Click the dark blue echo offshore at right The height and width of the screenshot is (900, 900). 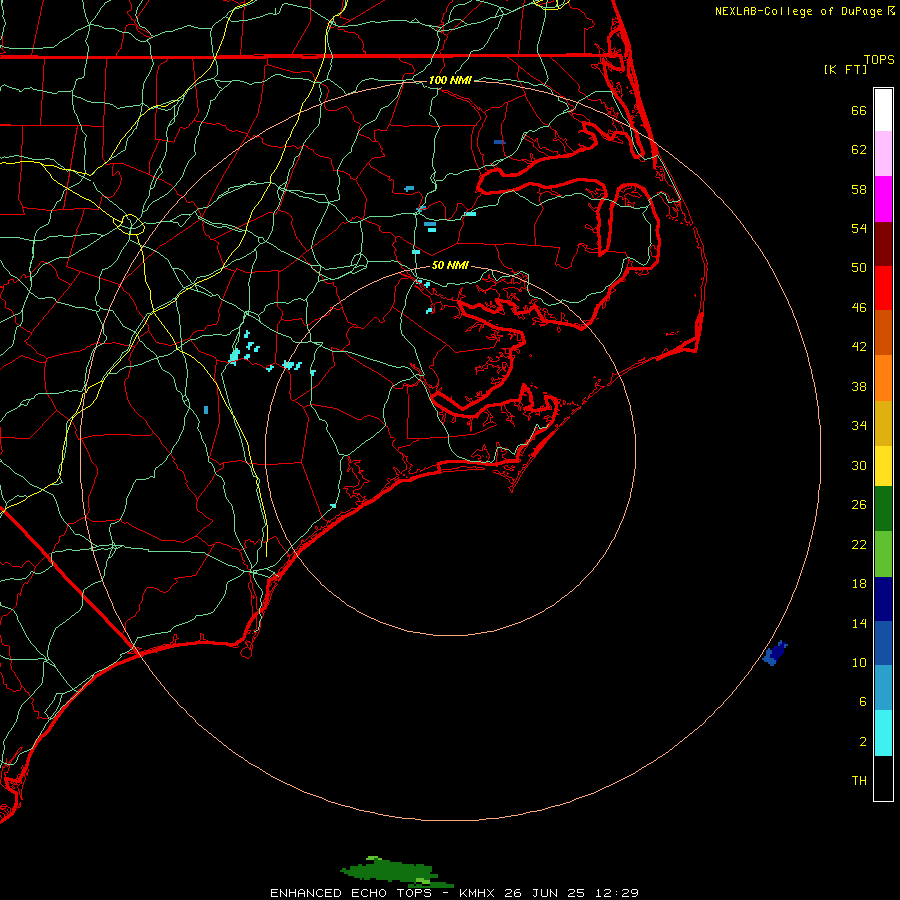(775, 653)
